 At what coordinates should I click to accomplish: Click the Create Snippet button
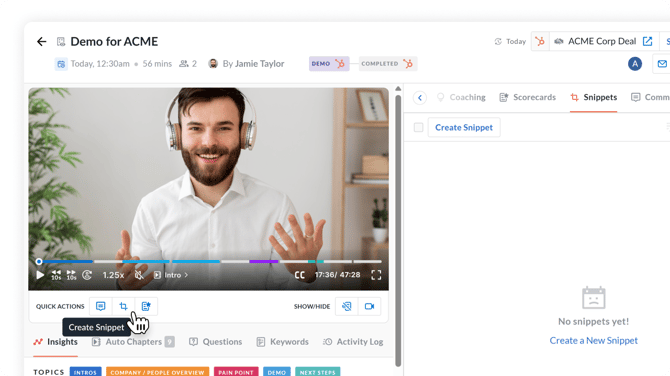click(x=464, y=127)
